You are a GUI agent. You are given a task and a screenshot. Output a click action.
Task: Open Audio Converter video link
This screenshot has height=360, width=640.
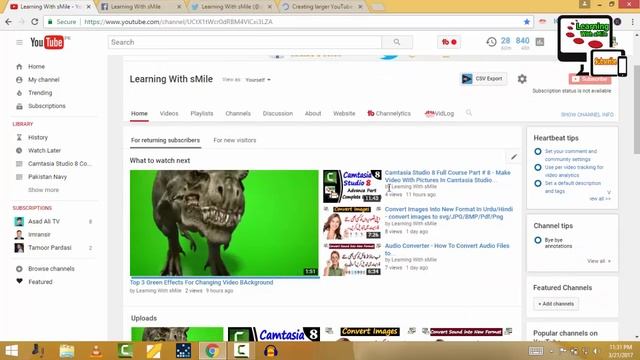[447, 249]
